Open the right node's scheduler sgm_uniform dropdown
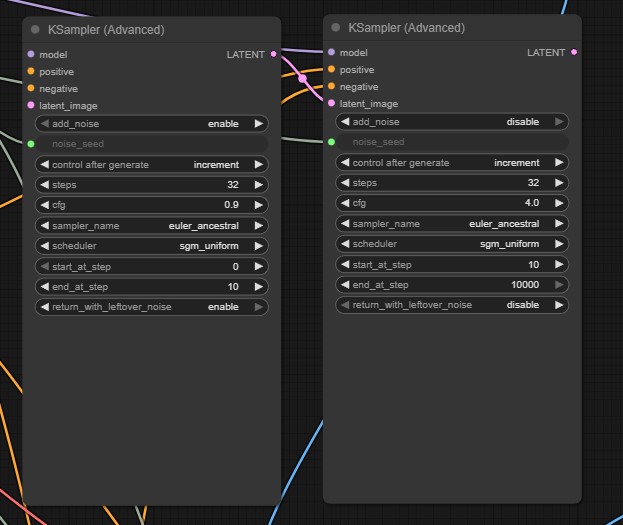 coord(452,244)
